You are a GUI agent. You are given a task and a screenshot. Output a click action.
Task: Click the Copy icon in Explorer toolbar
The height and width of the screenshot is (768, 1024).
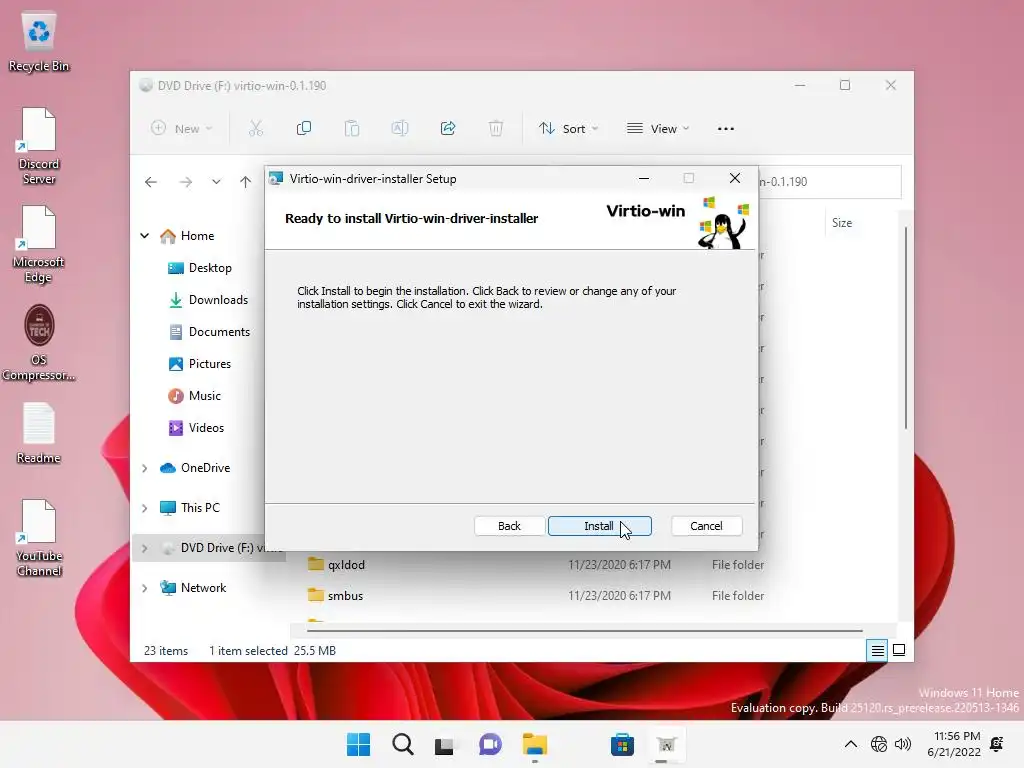coord(304,129)
